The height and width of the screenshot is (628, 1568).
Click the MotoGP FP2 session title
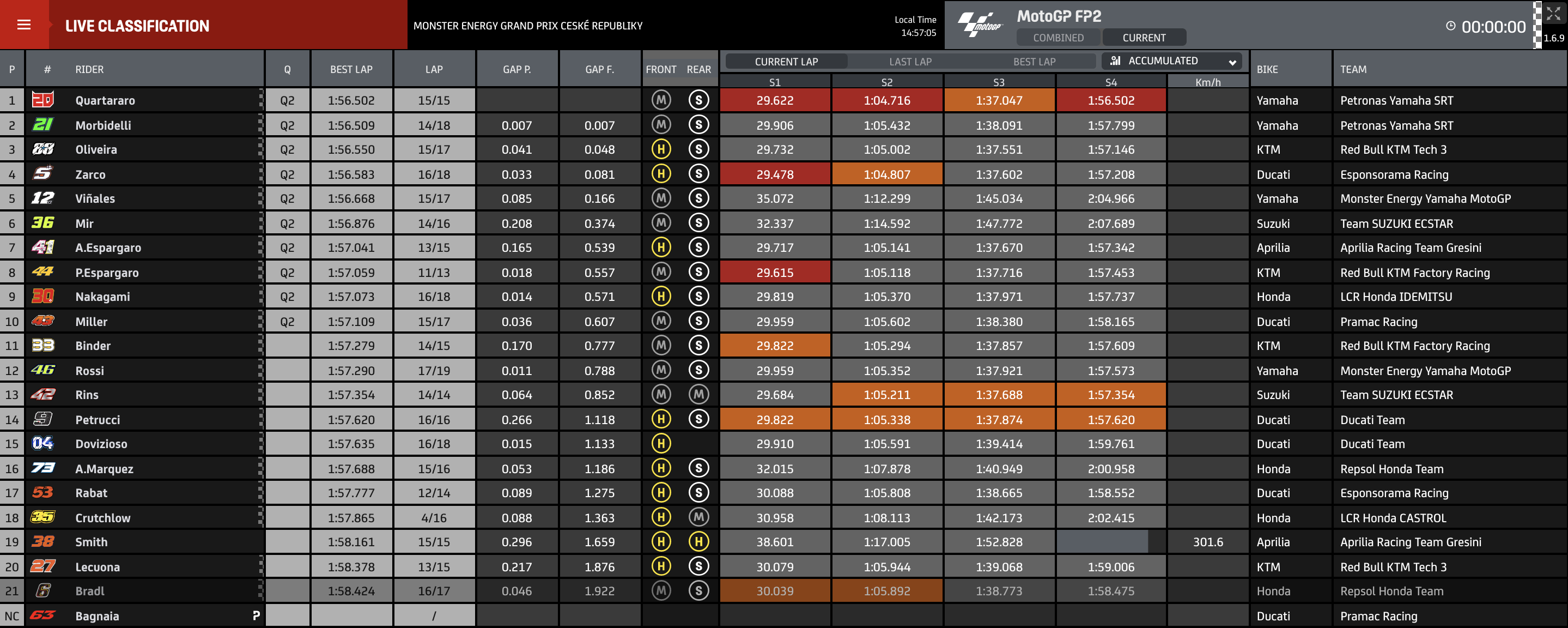point(1059,16)
